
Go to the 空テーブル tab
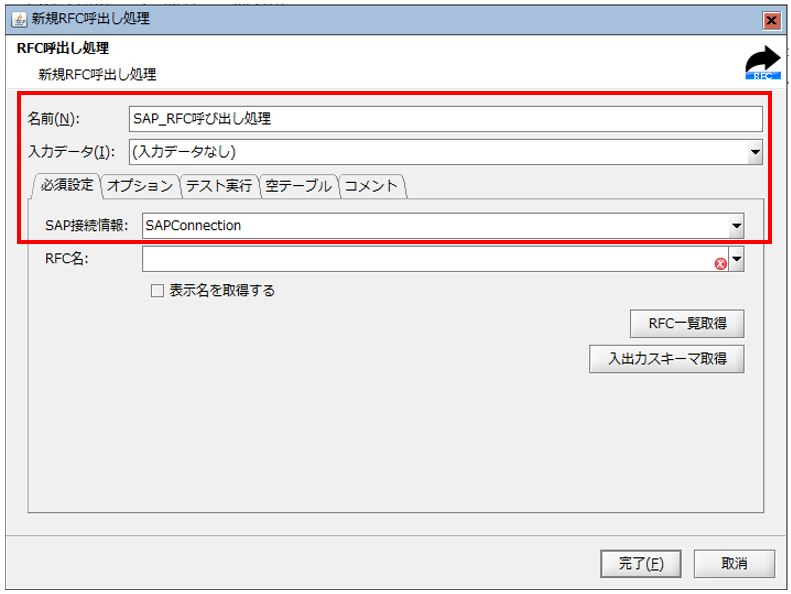click(298, 186)
